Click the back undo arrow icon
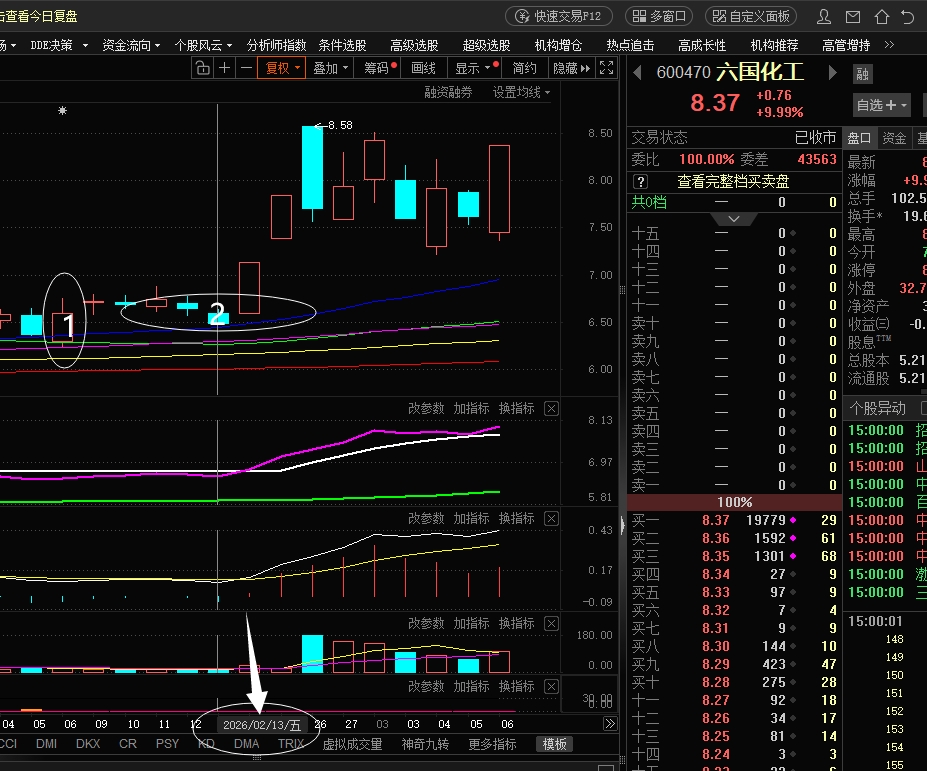The height and width of the screenshot is (771, 927). pos(908,17)
